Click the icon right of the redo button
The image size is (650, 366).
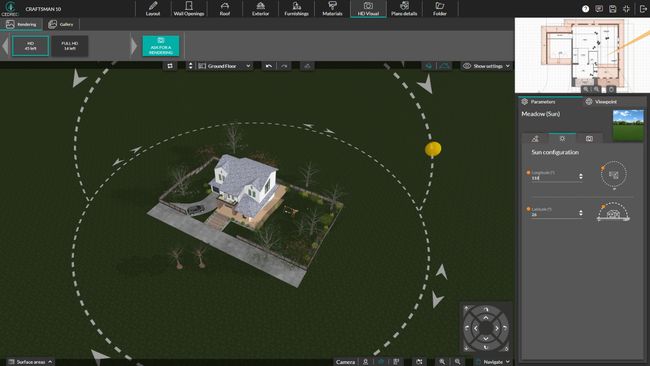(x=307, y=66)
